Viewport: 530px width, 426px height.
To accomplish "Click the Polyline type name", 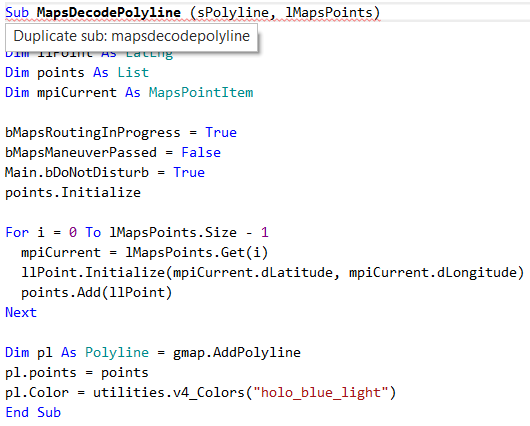I will [x=117, y=353].
